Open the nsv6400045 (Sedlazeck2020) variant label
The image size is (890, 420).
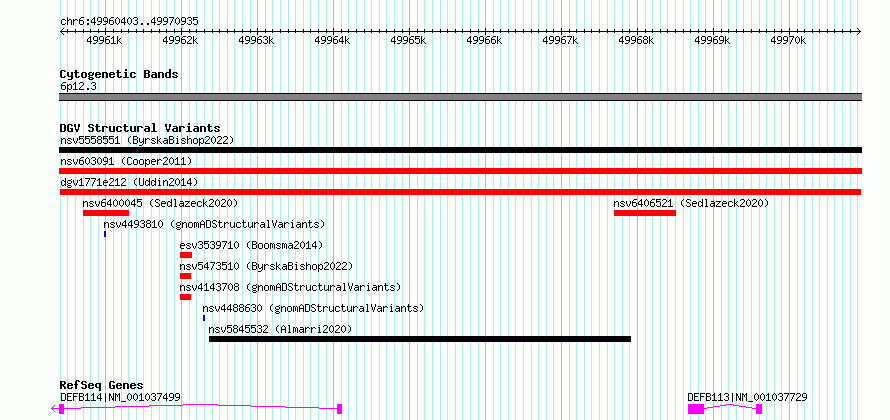coord(160,203)
